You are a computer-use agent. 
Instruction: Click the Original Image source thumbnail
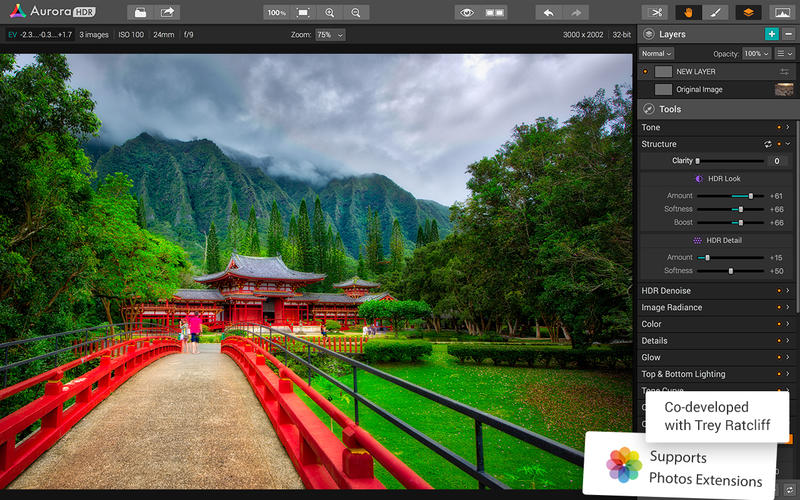click(784, 89)
